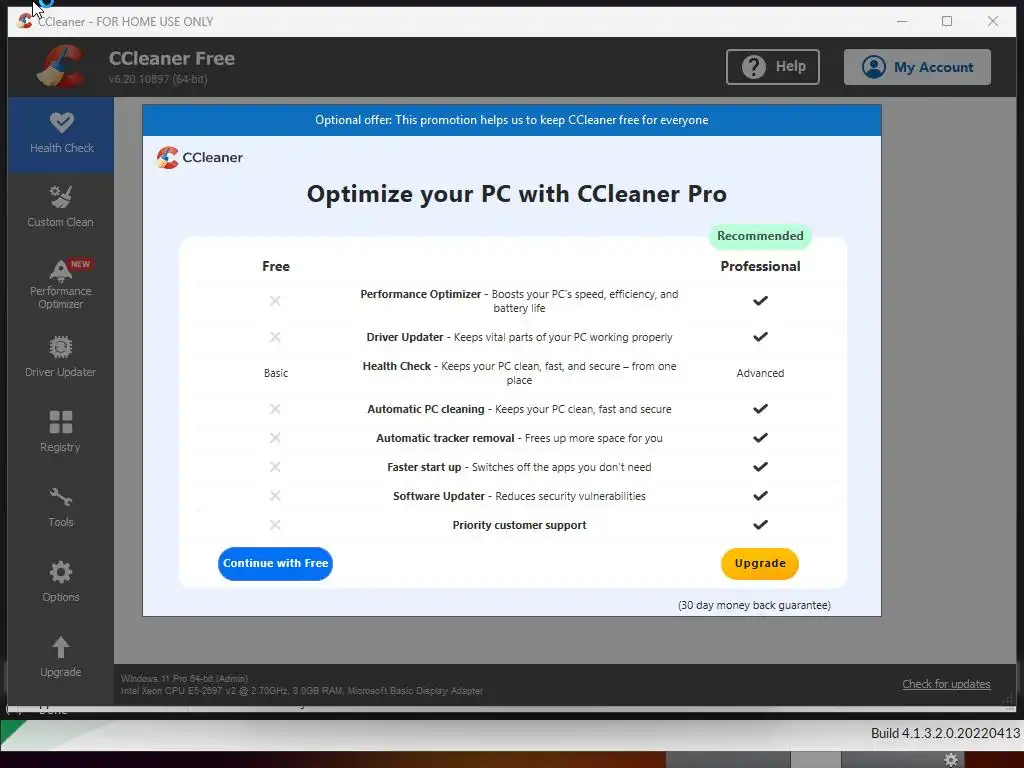Open Driver Updater gear chip icon
This screenshot has width=1024, height=768.
61,347
